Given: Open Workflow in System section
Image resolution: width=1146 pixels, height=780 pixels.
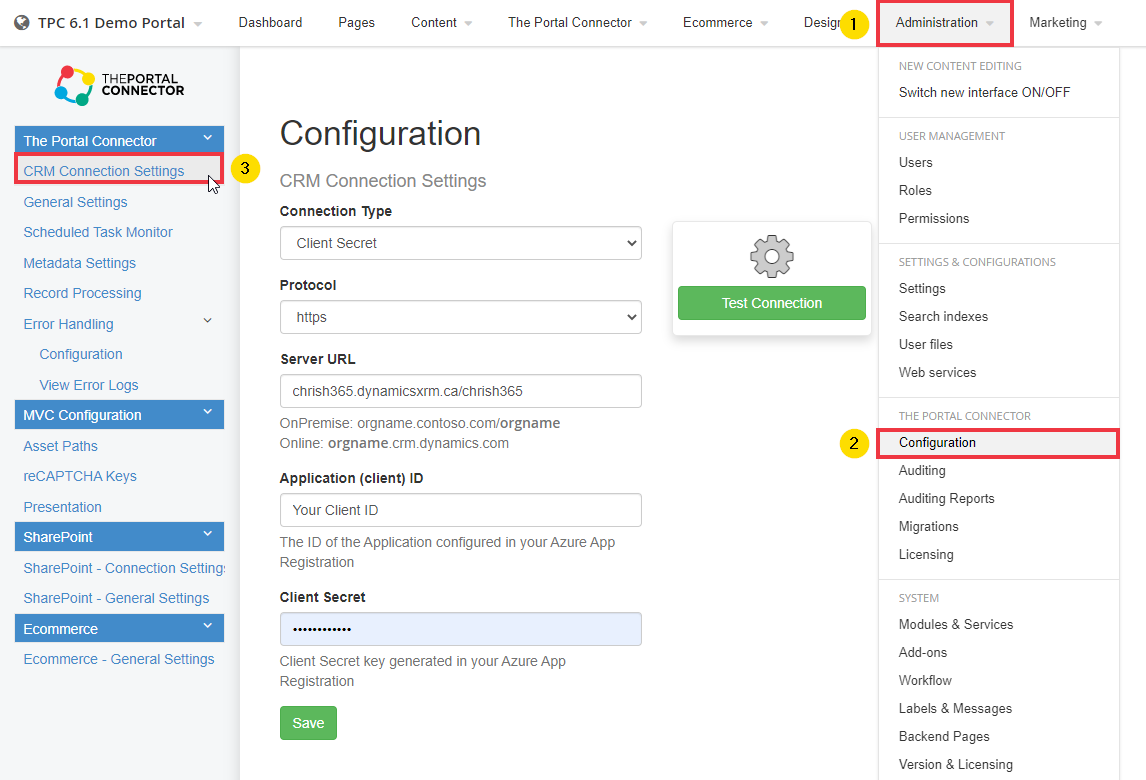Looking at the screenshot, I should coord(925,681).
